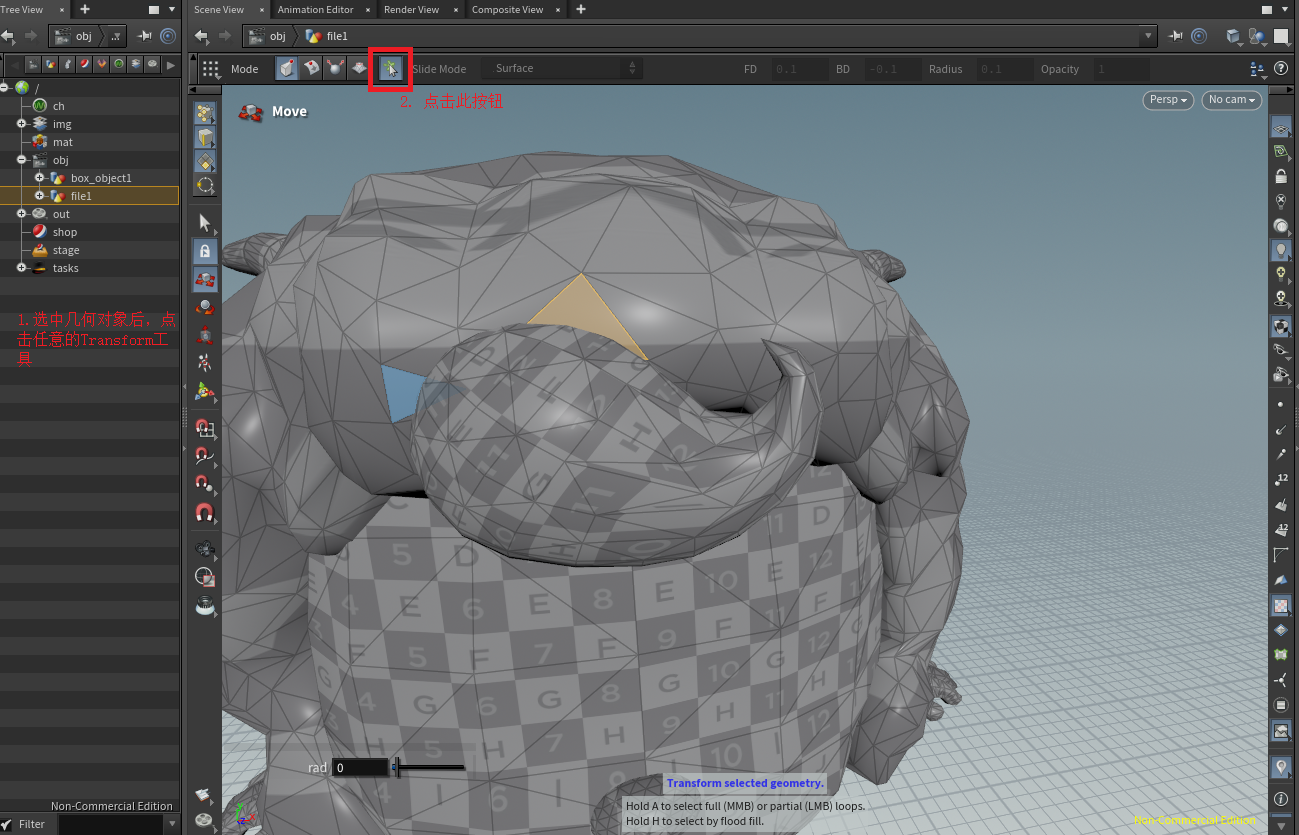Open the No cam camera dropdown
The height and width of the screenshot is (835, 1299).
coord(1231,100)
